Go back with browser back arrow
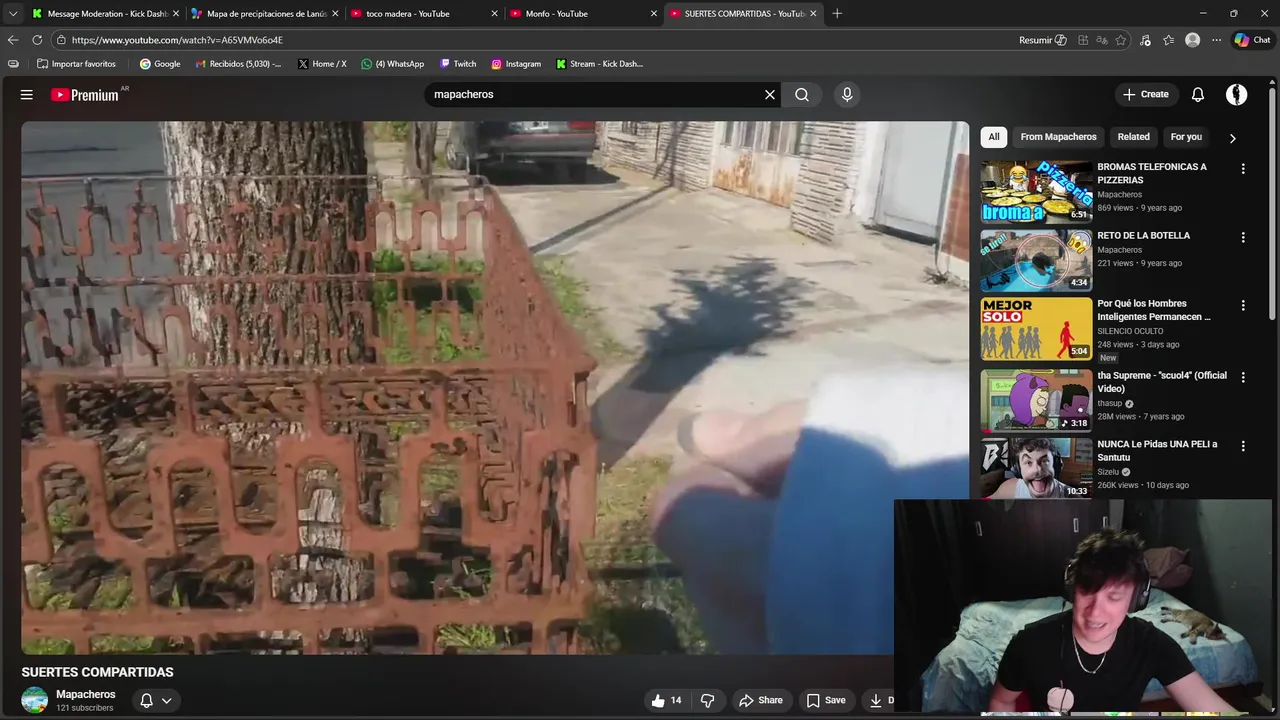This screenshot has width=1280, height=720. [13, 40]
